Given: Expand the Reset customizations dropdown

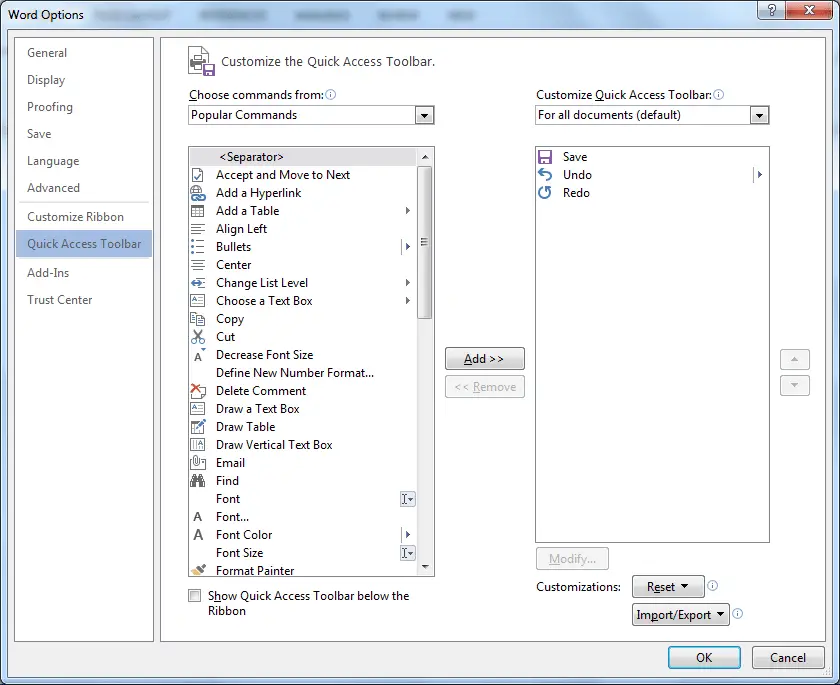Looking at the screenshot, I should [x=668, y=587].
